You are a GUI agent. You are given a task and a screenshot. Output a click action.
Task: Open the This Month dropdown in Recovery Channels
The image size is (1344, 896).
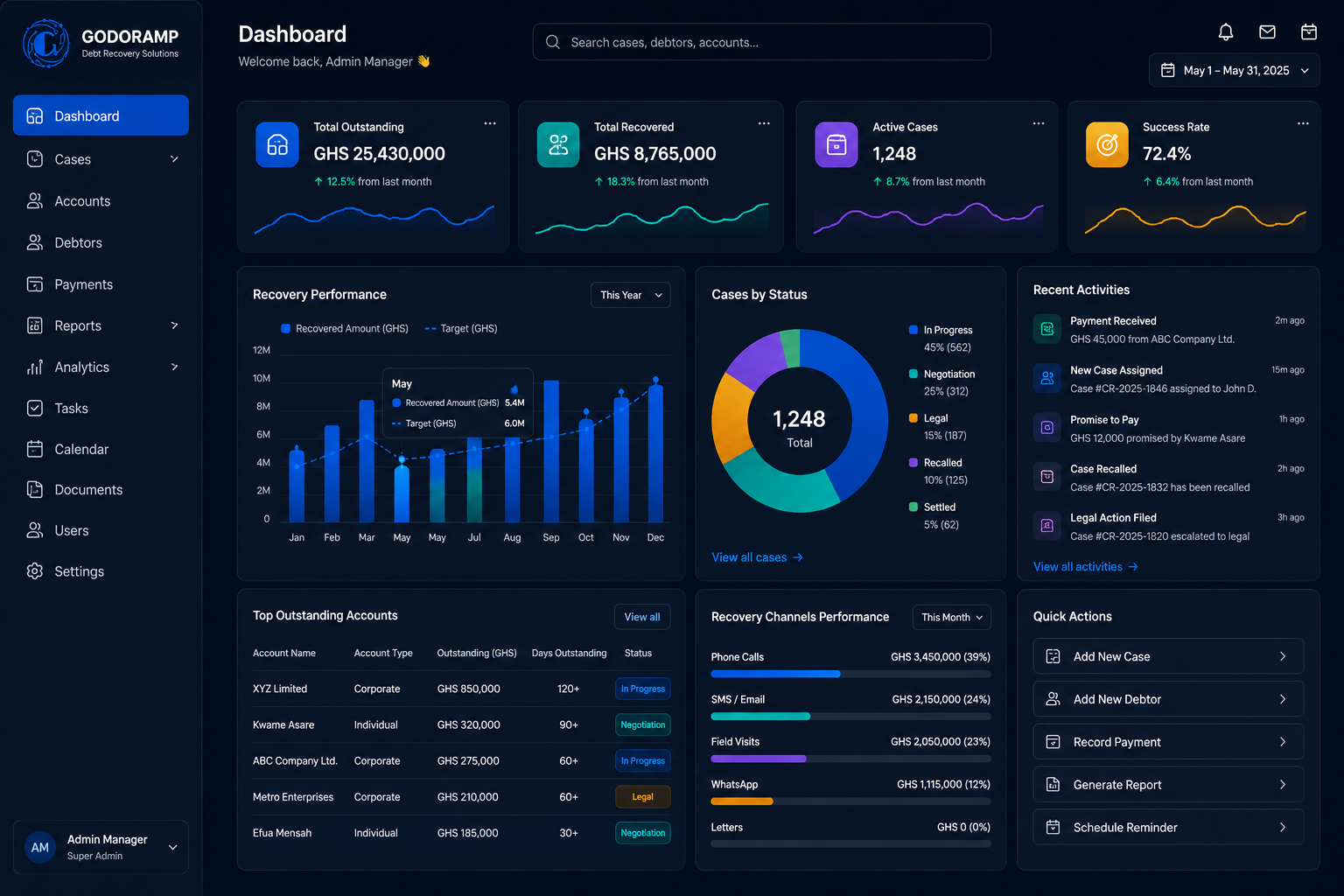(952, 617)
